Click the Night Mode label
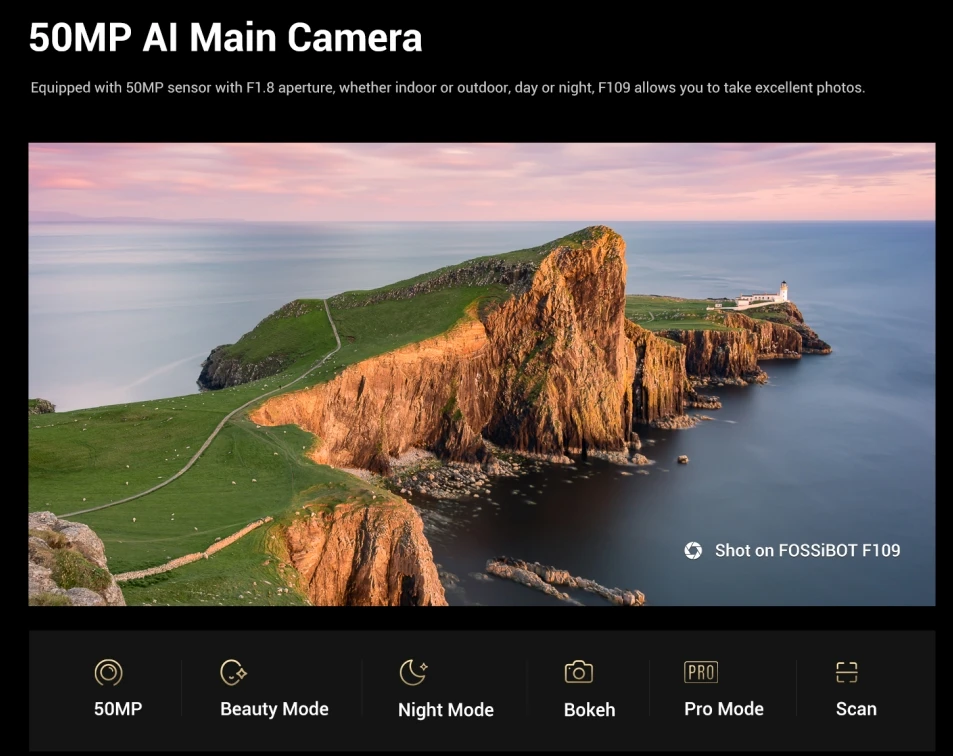953x756 pixels. click(446, 710)
